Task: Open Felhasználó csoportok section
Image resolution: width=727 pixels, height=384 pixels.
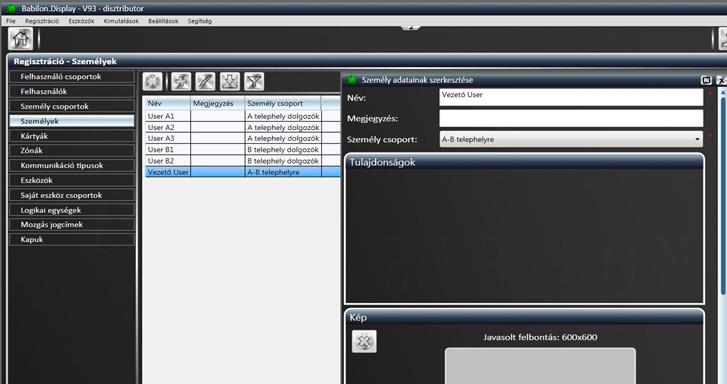Action: [72, 77]
